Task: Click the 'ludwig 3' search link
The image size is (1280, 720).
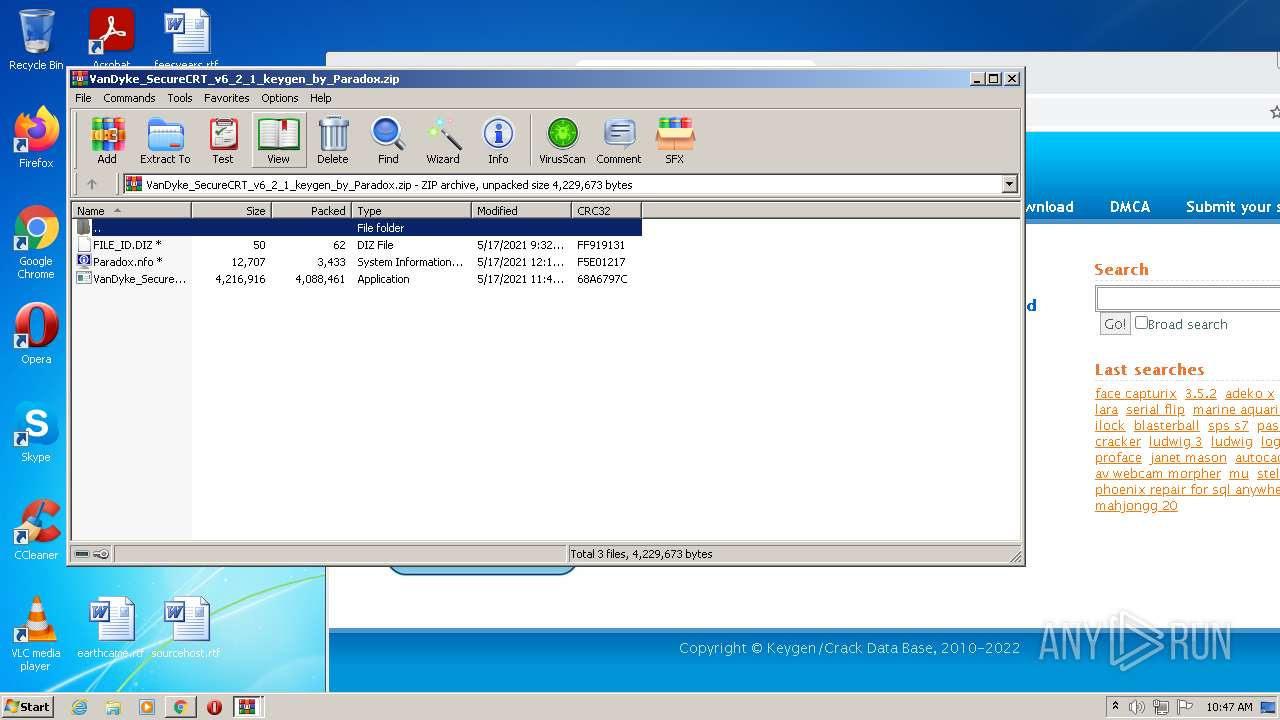Action: (x=1175, y=441)
